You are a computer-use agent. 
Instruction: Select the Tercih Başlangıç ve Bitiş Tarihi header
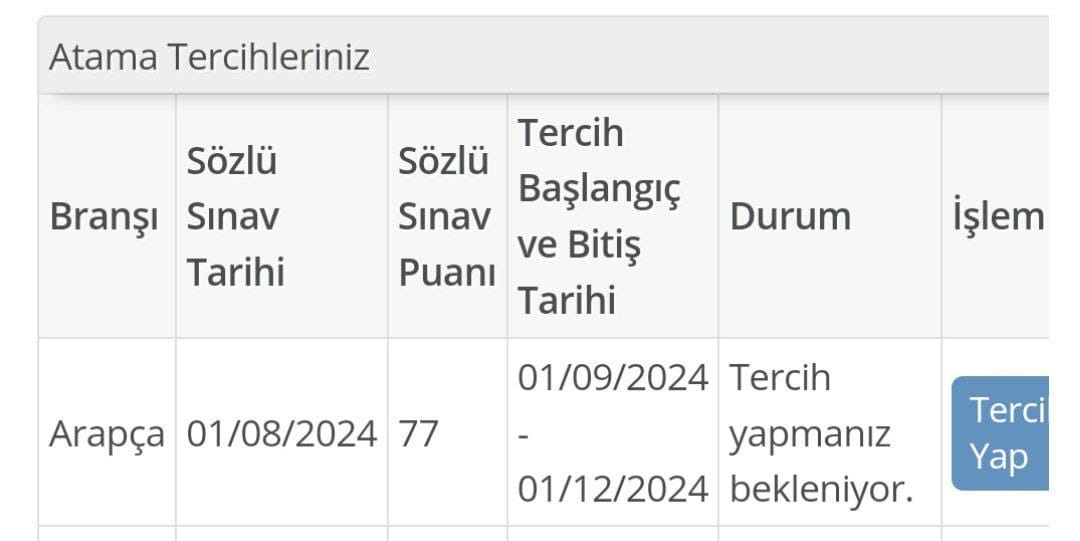pyautogui.click(x=600, y=217)
